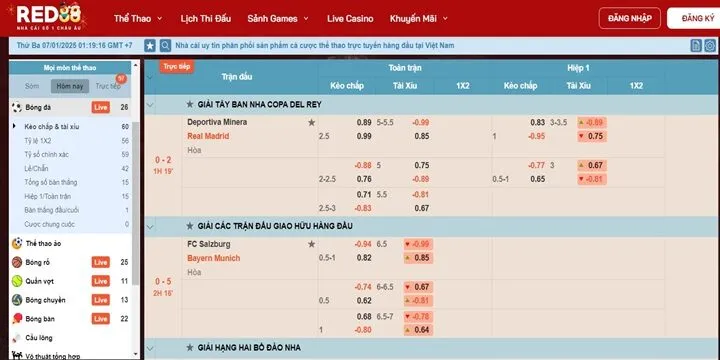Switch to the Trực tiếp sidebar tab
Viewport: 720px width, 360px height.
click(x=108, y=86)
